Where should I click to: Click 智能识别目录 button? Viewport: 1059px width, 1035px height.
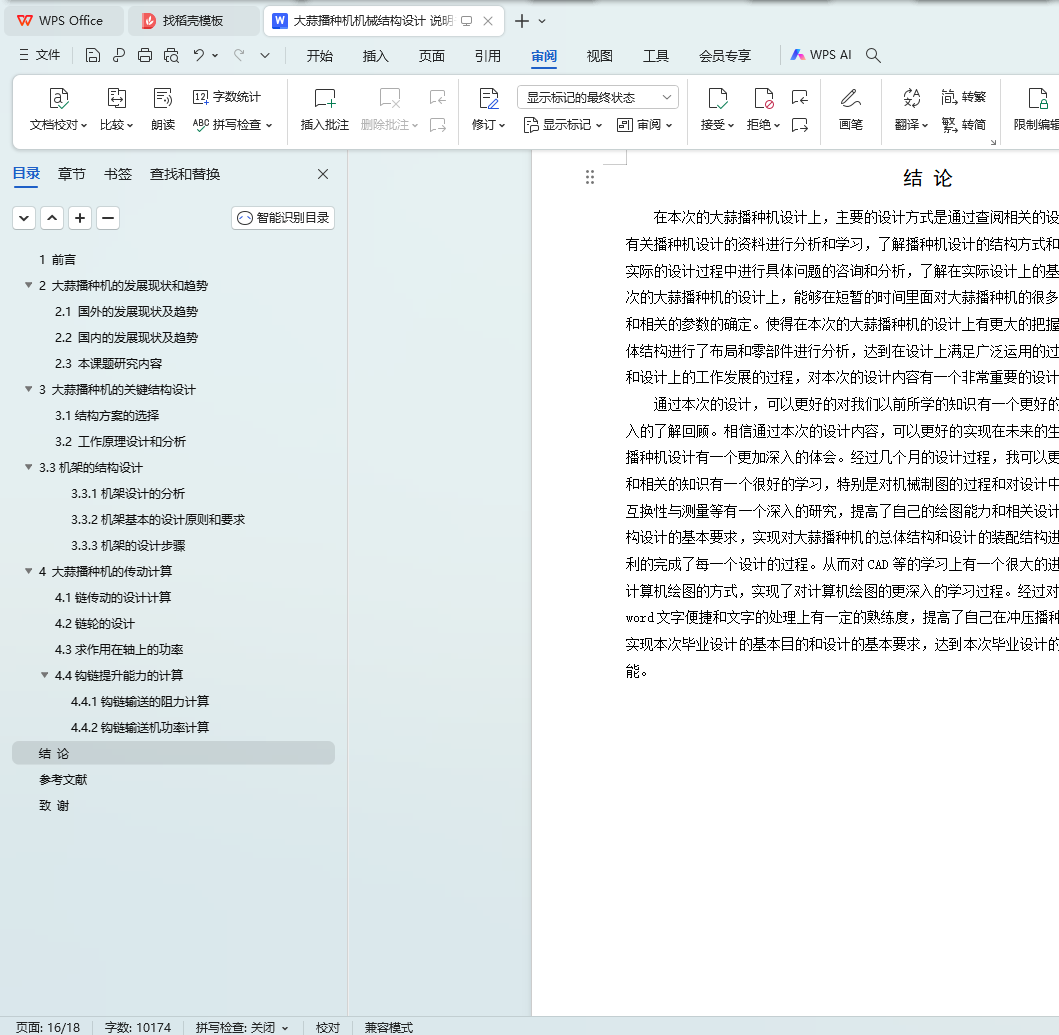[x=283, y=218]
